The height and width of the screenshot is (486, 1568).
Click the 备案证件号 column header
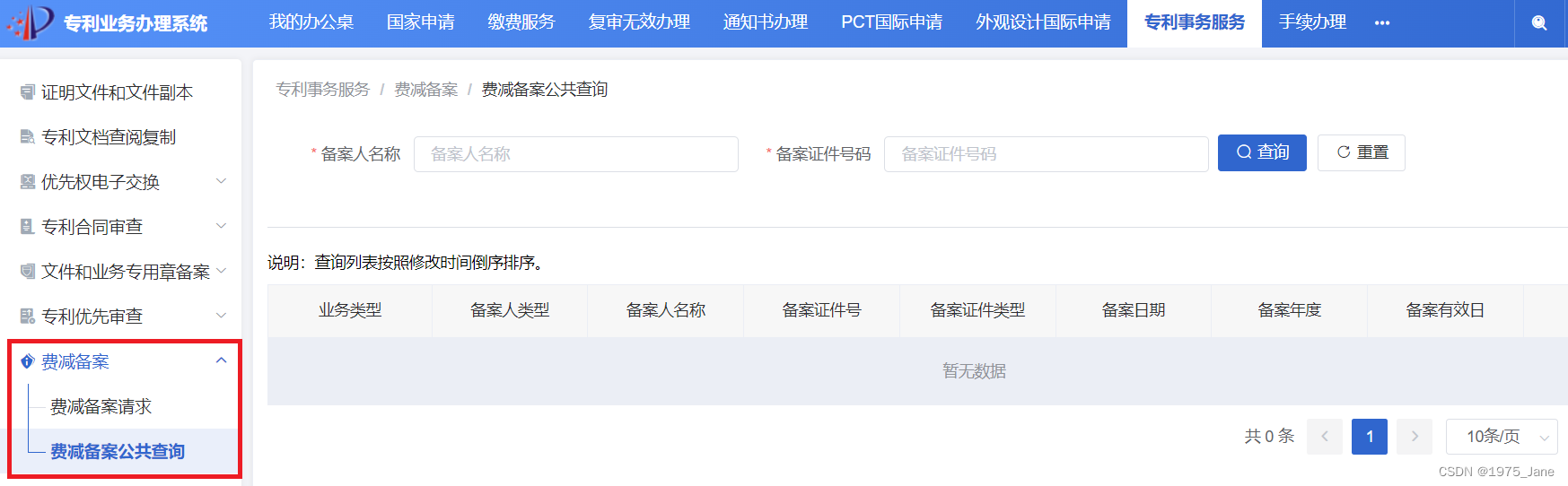[821, 310]
